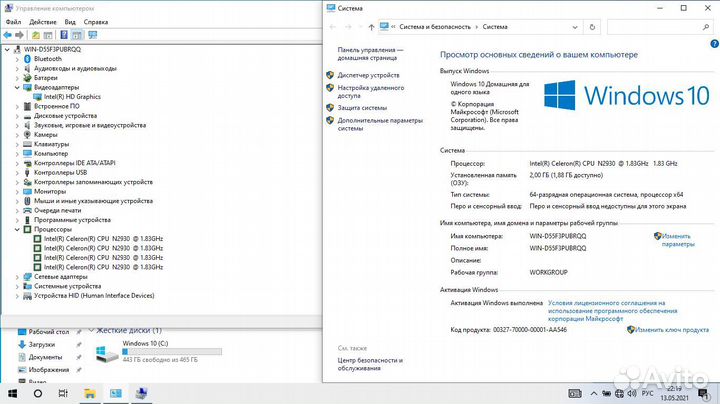
Task: Select the last Celeron N2930 processor entry
Action: coord(103,267)
